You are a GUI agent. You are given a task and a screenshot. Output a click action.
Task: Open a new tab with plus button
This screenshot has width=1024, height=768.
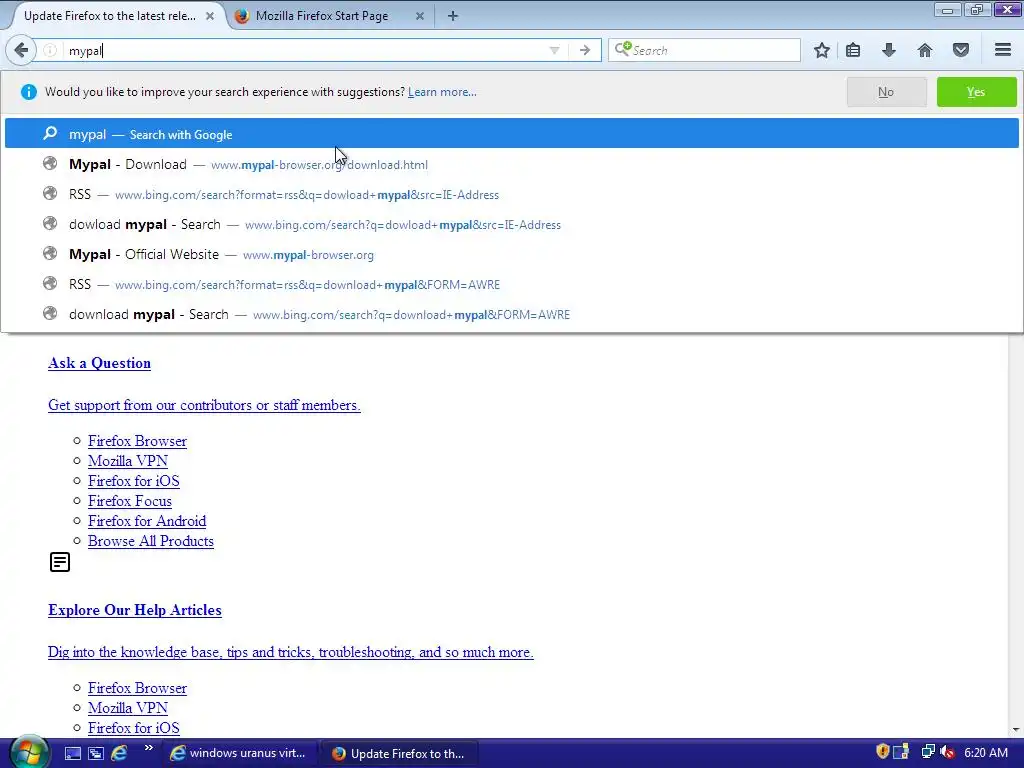(453, 16)
